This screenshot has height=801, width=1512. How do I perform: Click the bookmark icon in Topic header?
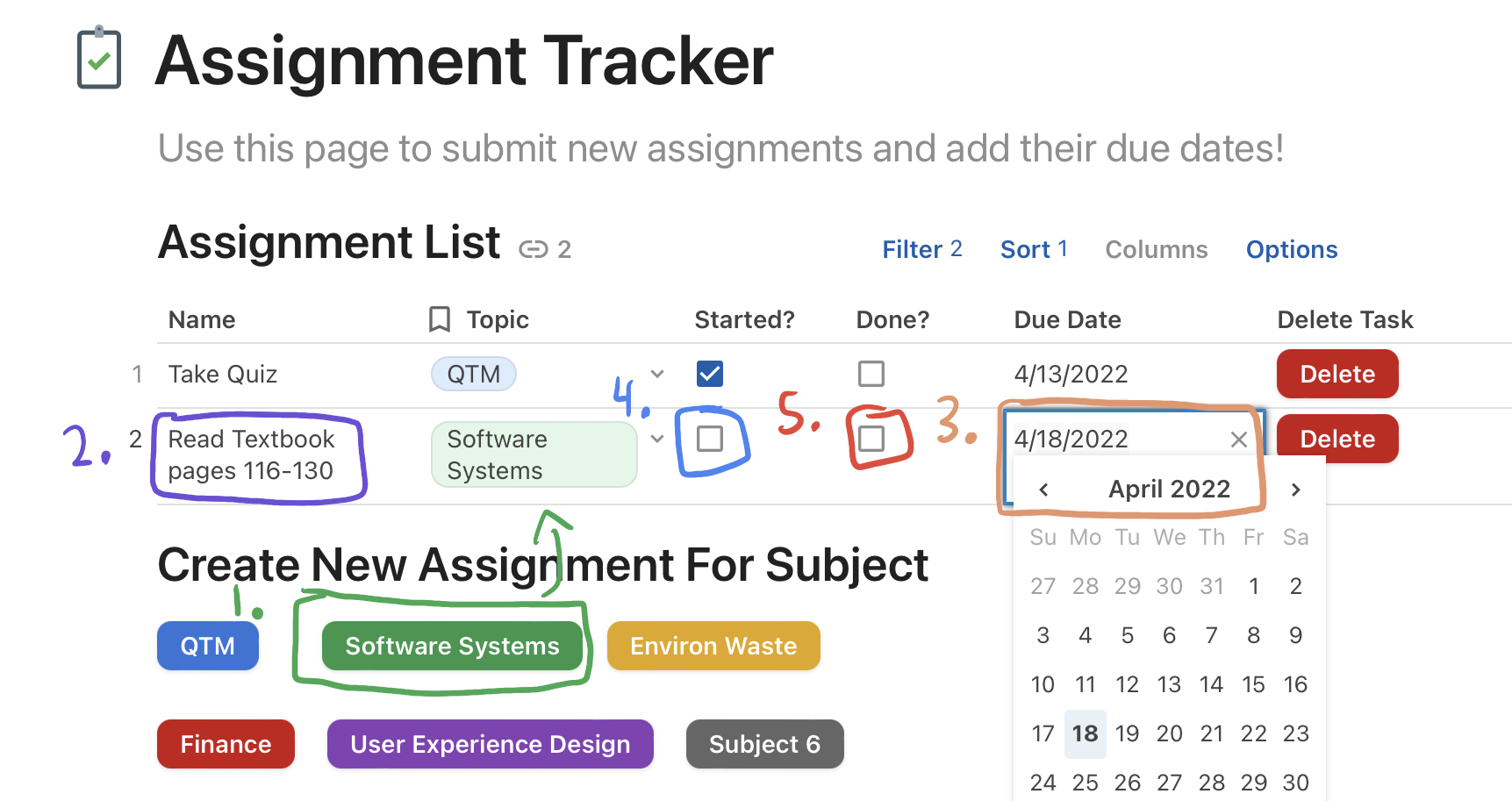coord(440,319)
